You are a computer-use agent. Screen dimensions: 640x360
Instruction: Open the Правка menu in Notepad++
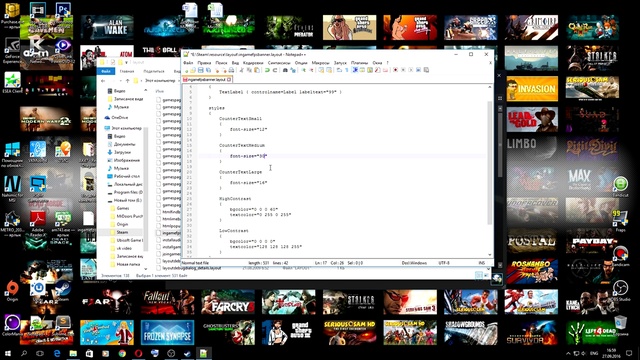click(x=204, y=63)
